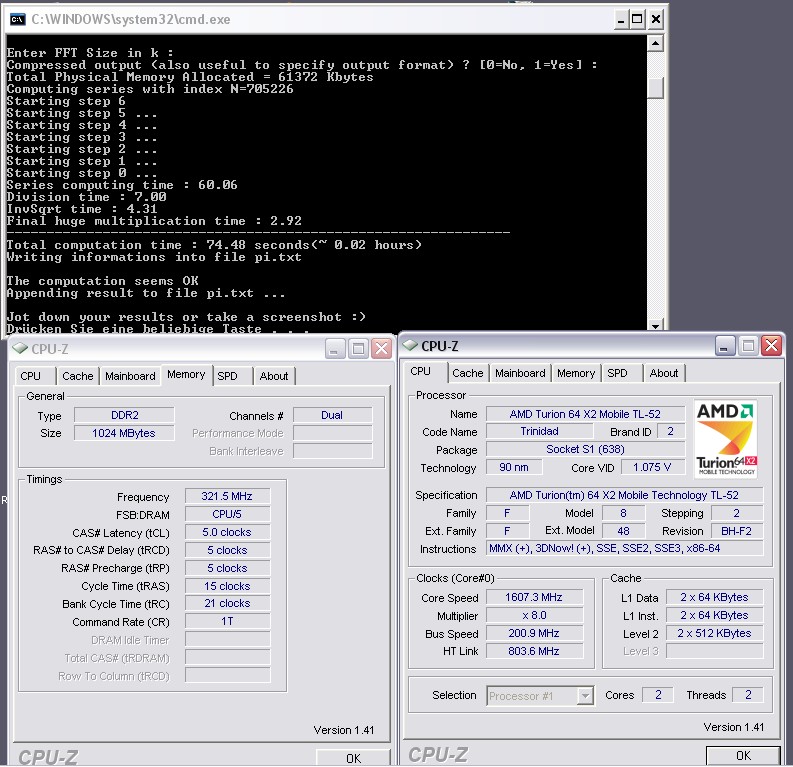The image size is (793, 767).
Task: Click the CAS# Latency value 5.0 clocks
Action: click(x=228, y=532)
